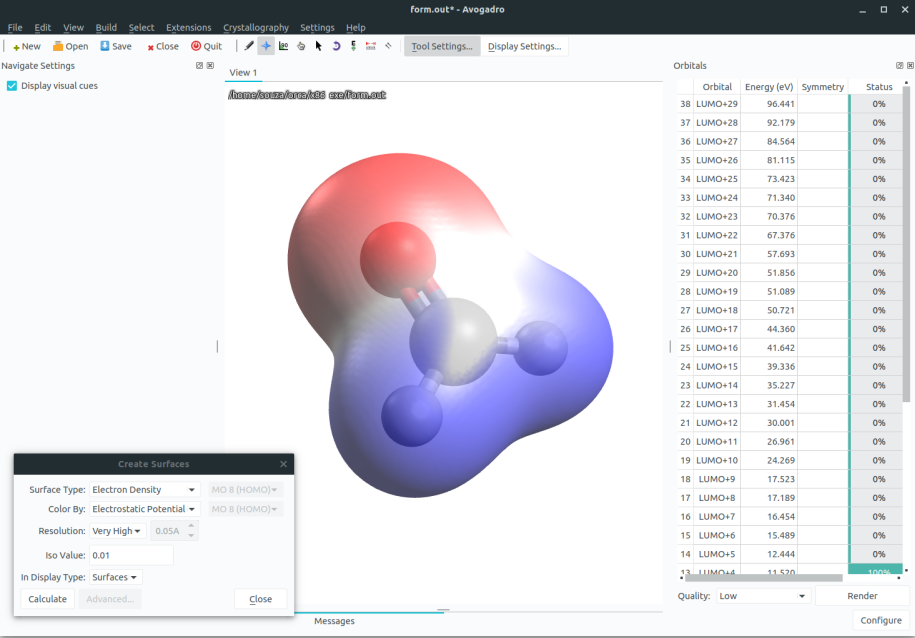Select the Manipulate hand tool
The image size is (915, 638).
click(301, 46)
